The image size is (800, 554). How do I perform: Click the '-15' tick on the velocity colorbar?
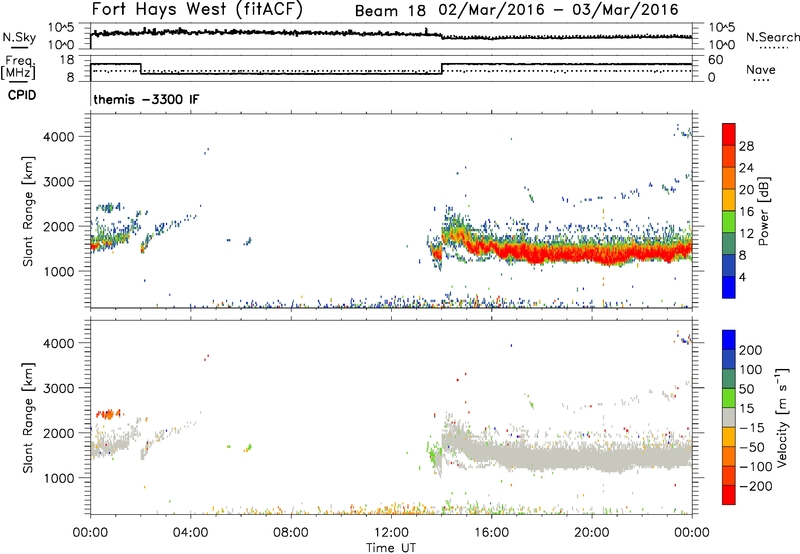pyautogui.click(x=752, y=427)
